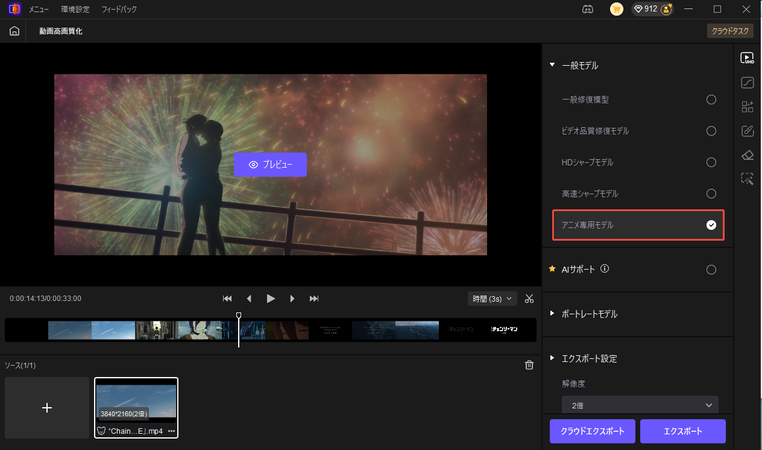
Task: Click the クラウドエクスポート button
Action: (x=592, y=431)
